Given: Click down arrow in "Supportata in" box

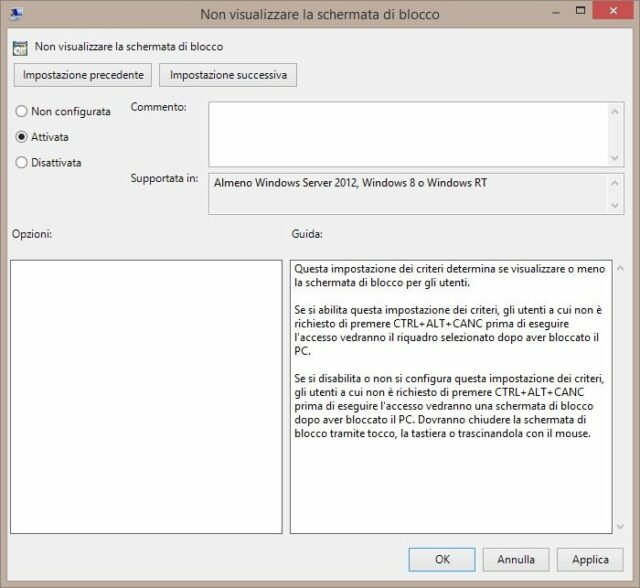Looking at the screenshot, I should [x=616, y=205].
